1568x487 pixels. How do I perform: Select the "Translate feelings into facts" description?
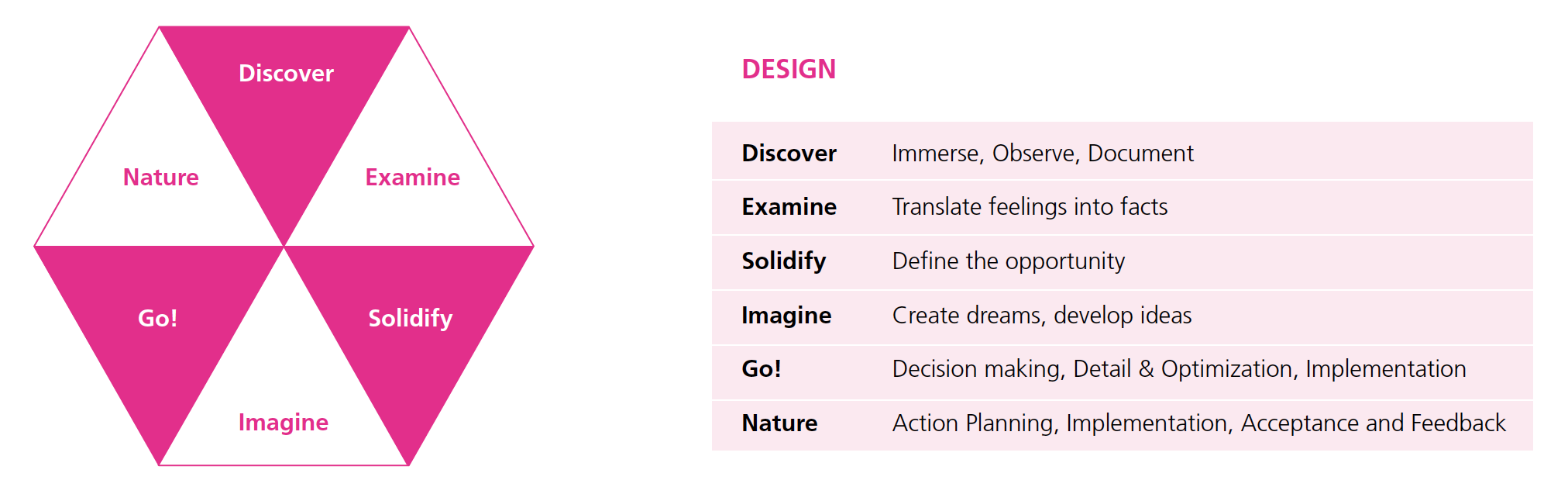1030,207
